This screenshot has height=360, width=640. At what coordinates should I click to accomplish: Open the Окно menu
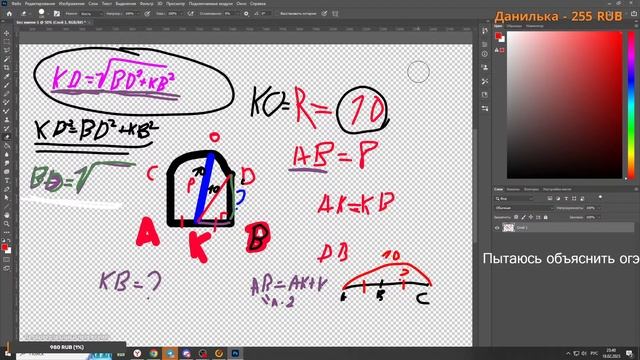(241, 4)
